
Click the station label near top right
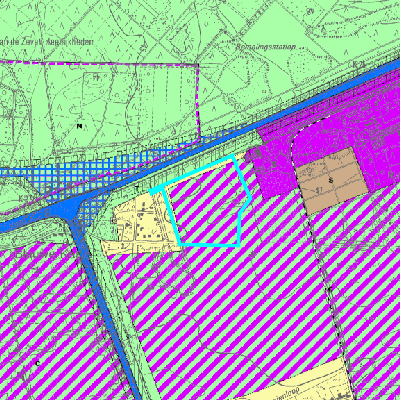click(x=266, y=47)
